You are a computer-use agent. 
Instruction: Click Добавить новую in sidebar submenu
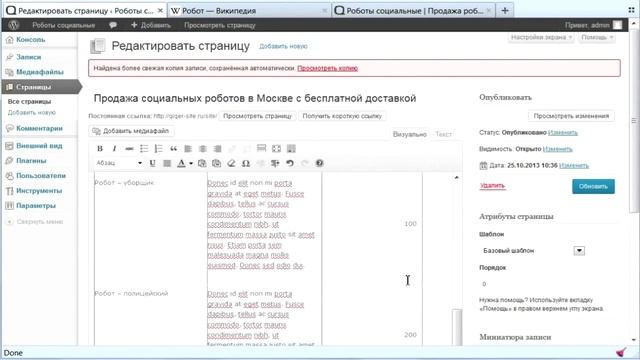[x=31, y=113]
